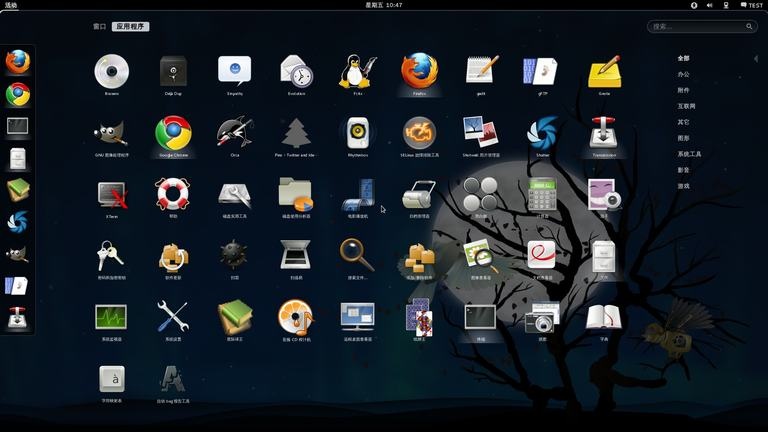Viewport: 768px width, 432px height.
Task: Open the Evolution mail client
Action: coord(296,72)
